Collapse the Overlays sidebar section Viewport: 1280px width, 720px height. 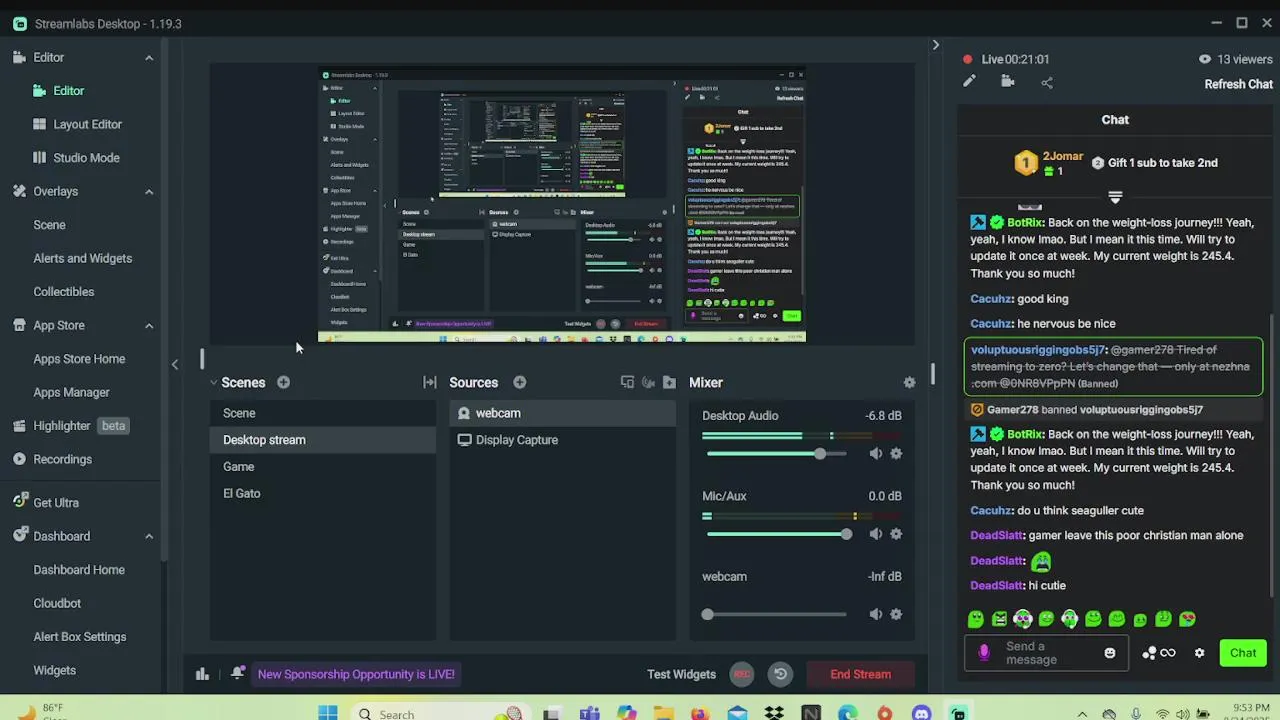click(149, 192)
